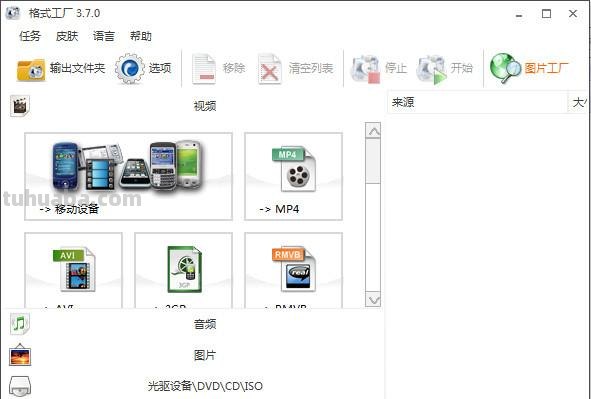
Task: Open the 输出文件夹 output folder
Action: (61, 69)
